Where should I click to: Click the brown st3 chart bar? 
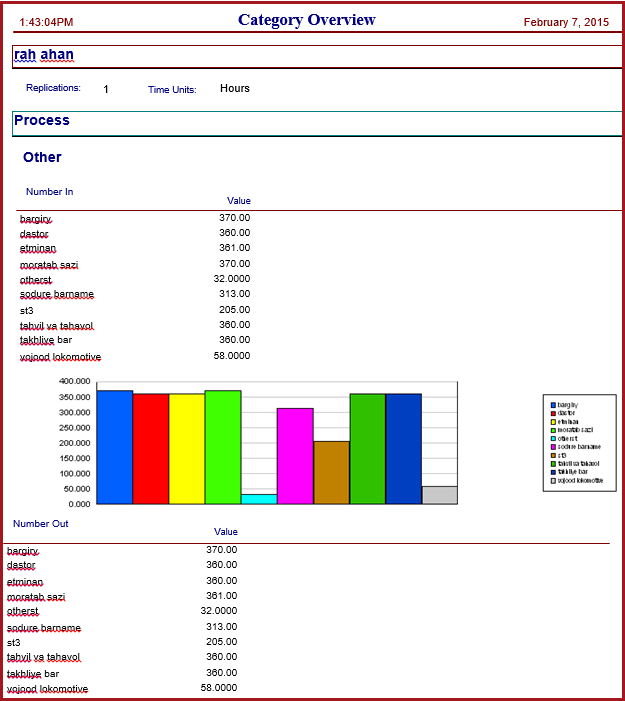click(332, 473)
